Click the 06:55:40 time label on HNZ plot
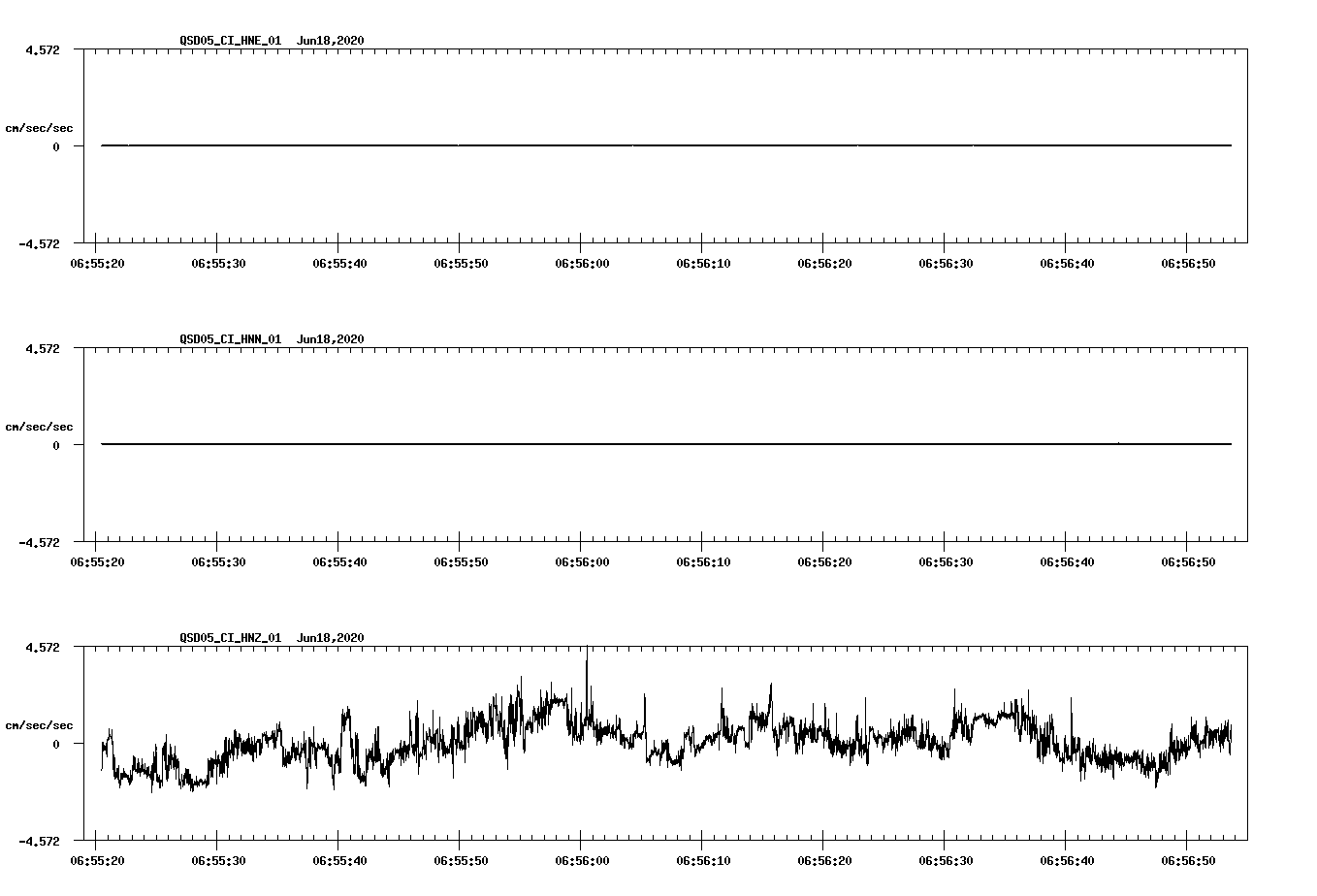 tap(338, 861)
